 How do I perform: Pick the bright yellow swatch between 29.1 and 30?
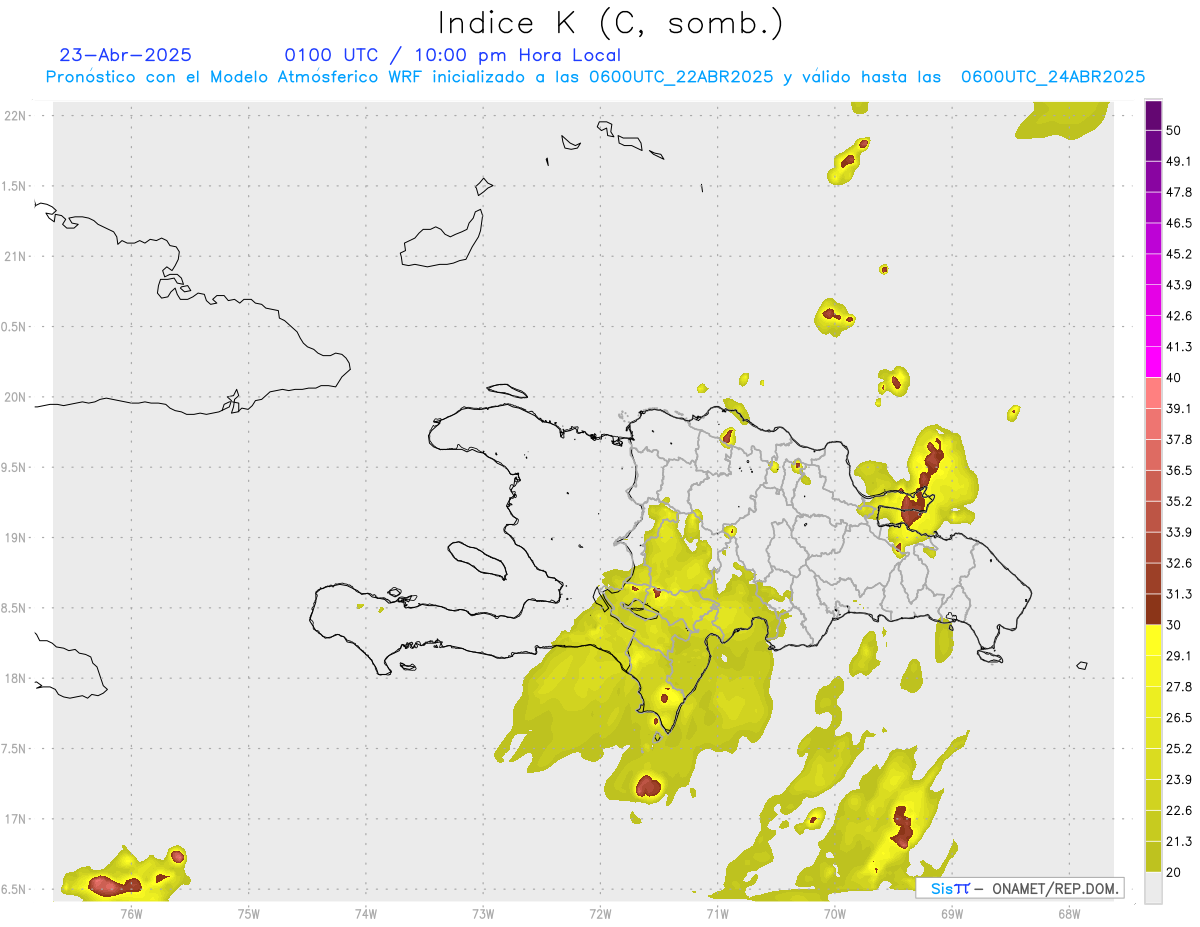[x=1153, y=640]
